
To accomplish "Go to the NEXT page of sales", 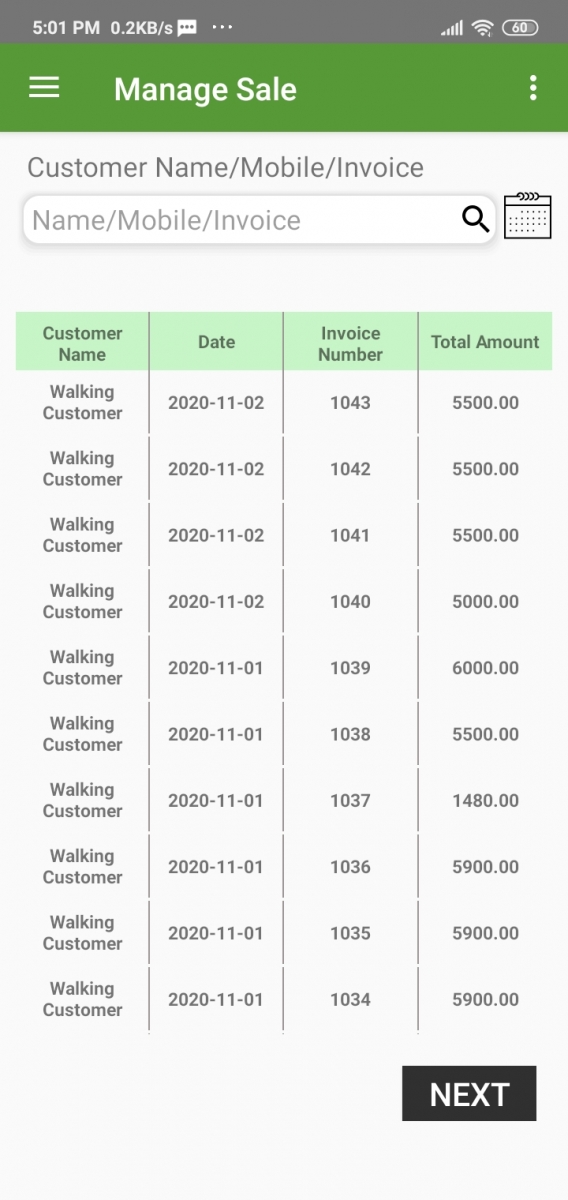I will [469, 1093].
